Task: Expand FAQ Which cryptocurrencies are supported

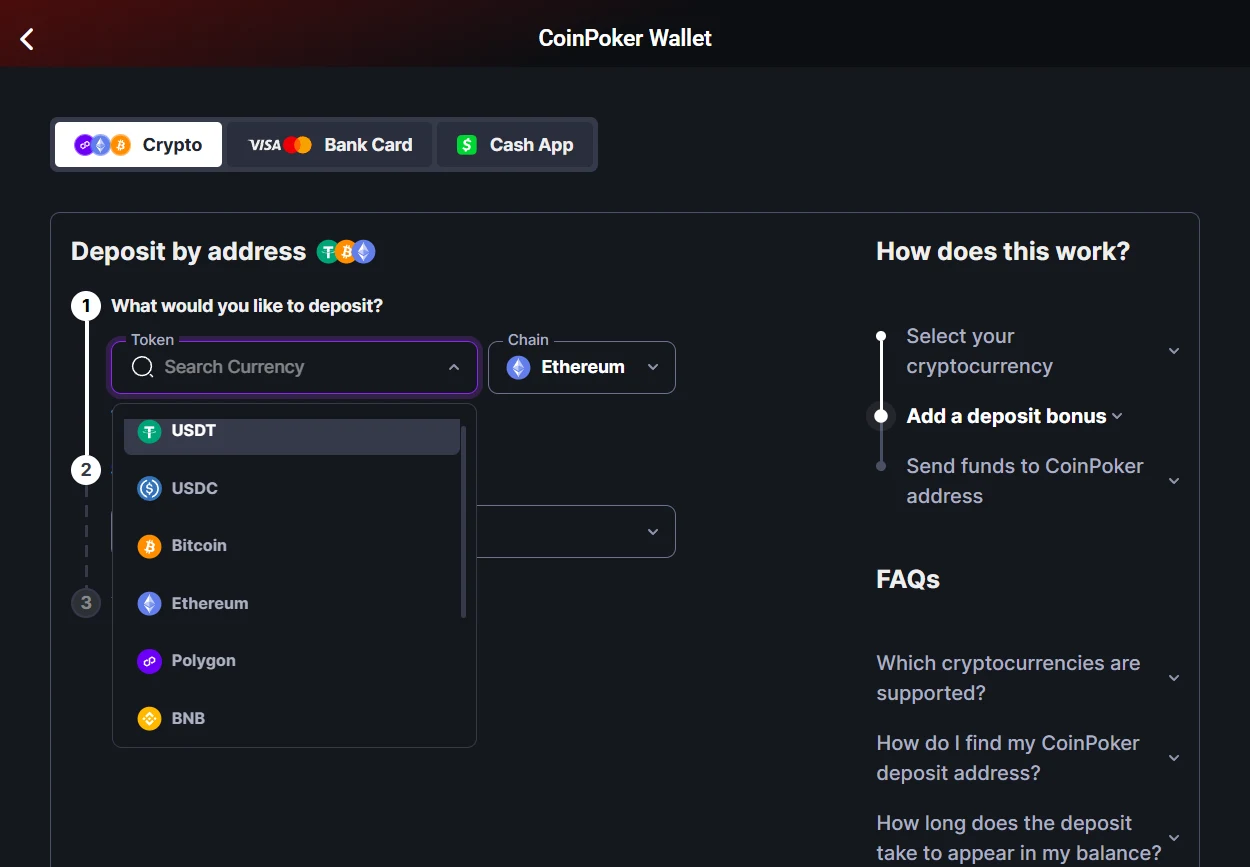Action: pos(1028,678)
